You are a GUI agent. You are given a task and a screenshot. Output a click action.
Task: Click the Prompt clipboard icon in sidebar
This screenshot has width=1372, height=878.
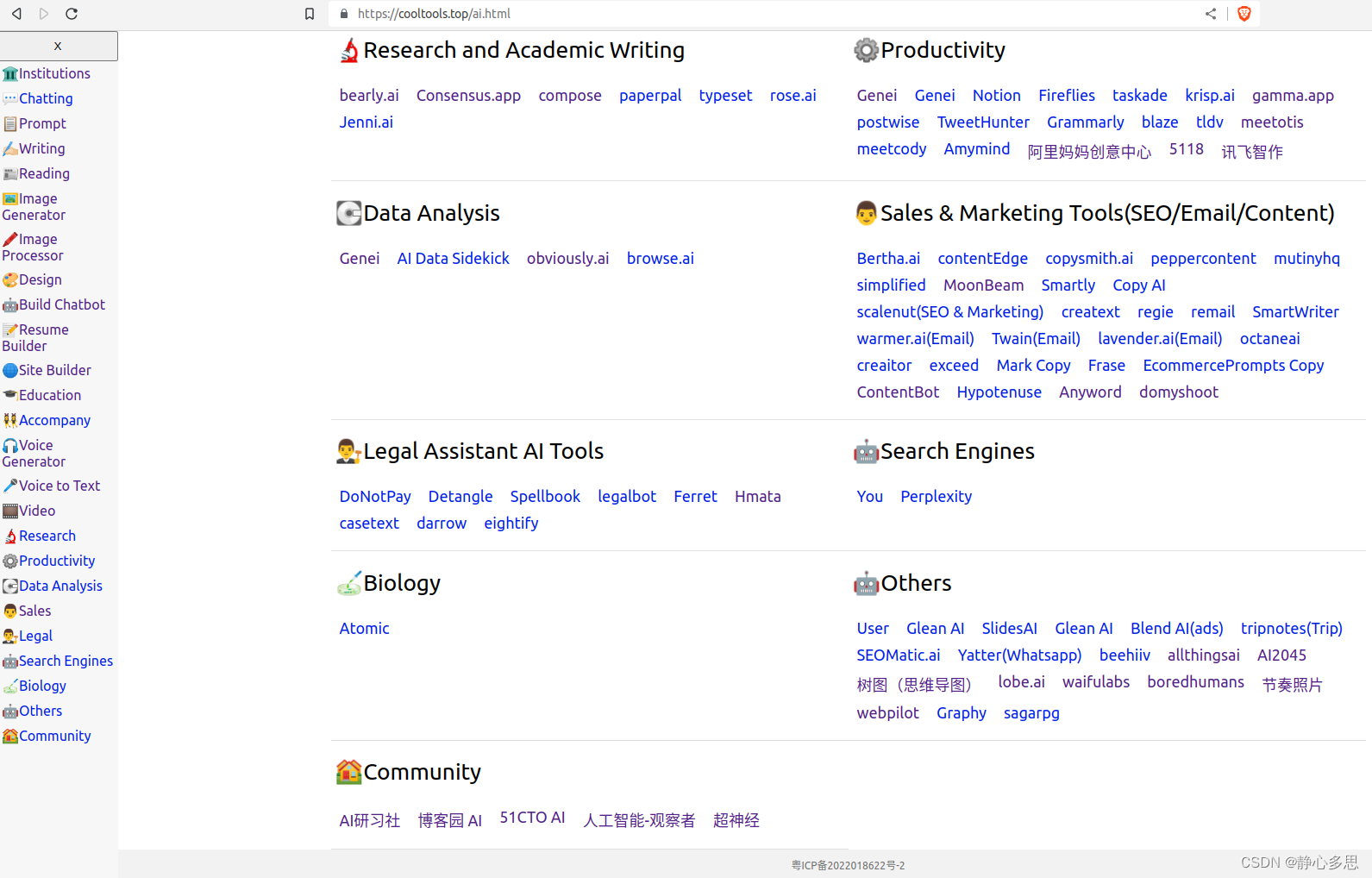pos(10,124)
